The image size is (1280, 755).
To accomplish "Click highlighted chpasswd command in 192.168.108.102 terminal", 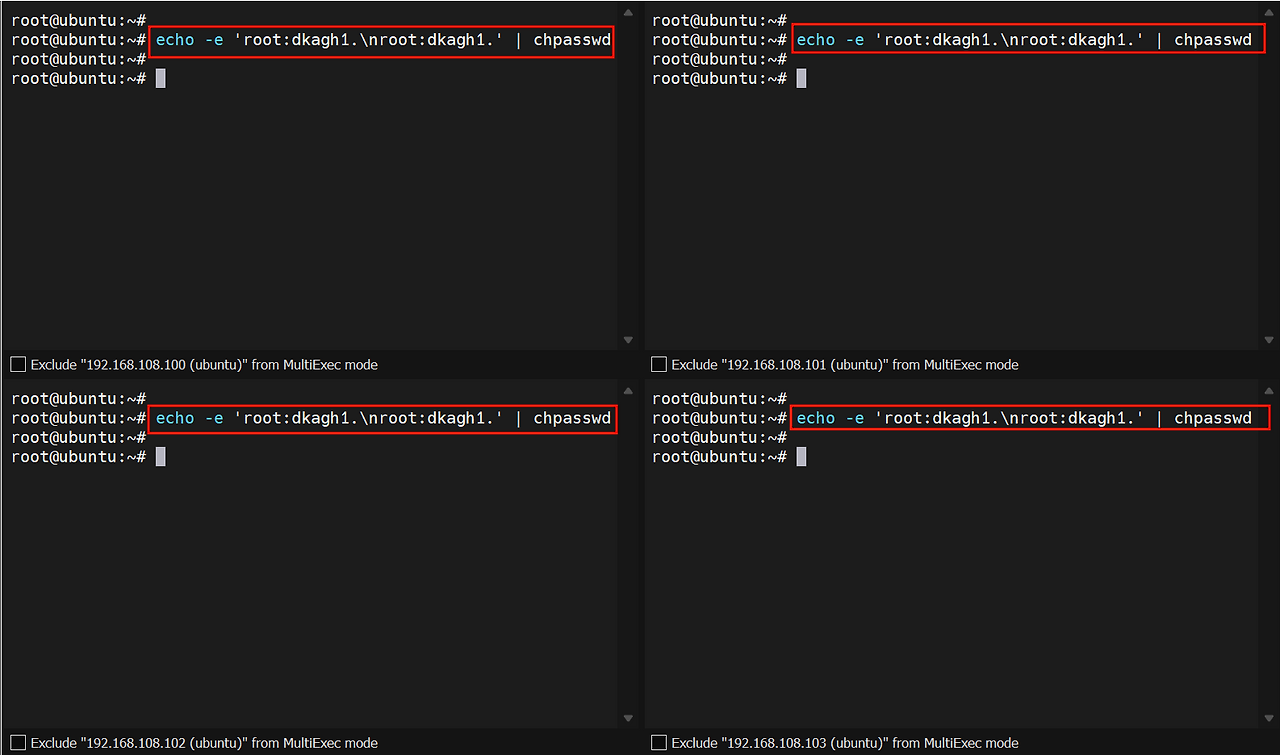I will [382, 419].
